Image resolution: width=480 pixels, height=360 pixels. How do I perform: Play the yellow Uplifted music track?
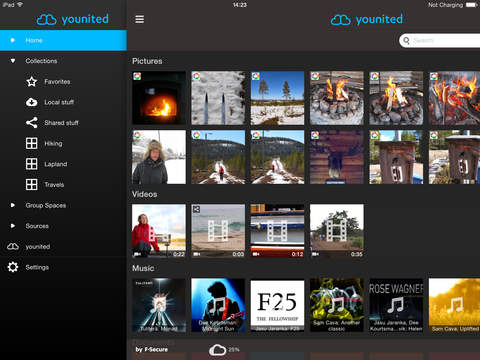[454, 305]
